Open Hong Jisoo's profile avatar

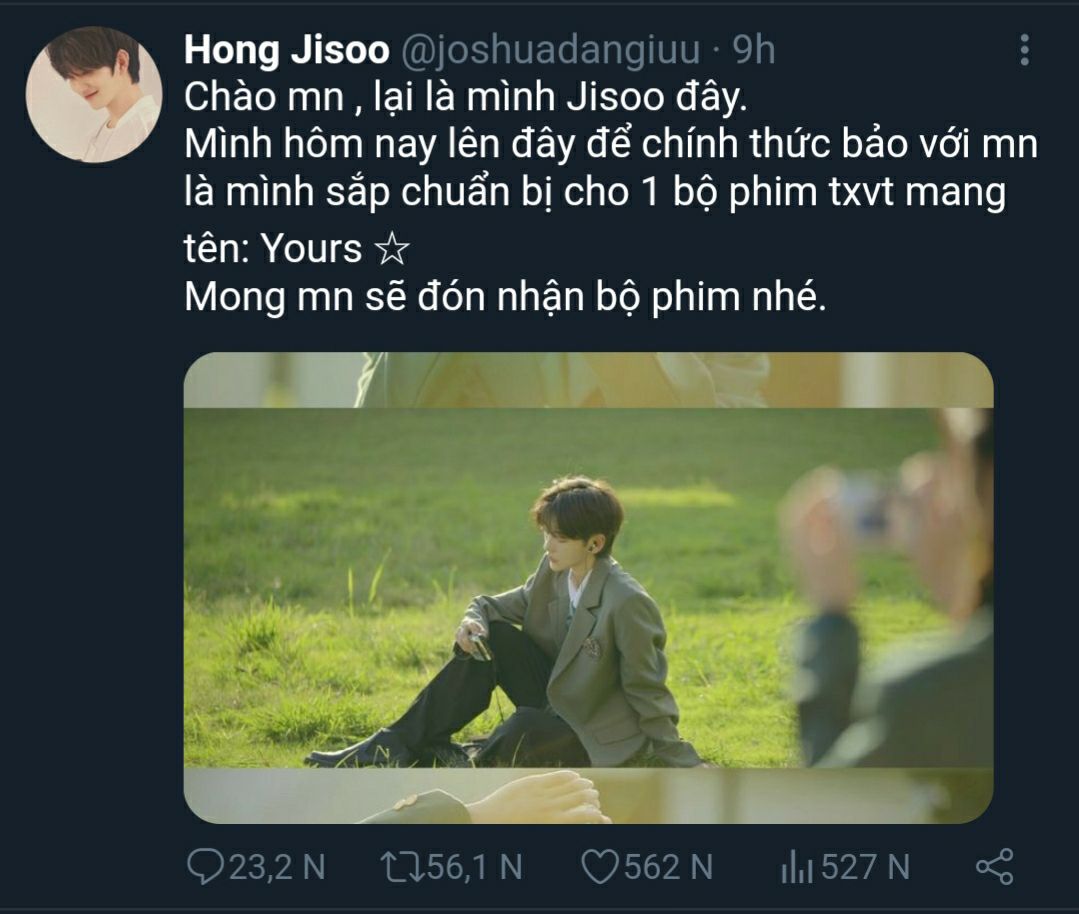[x=94, y=94]
